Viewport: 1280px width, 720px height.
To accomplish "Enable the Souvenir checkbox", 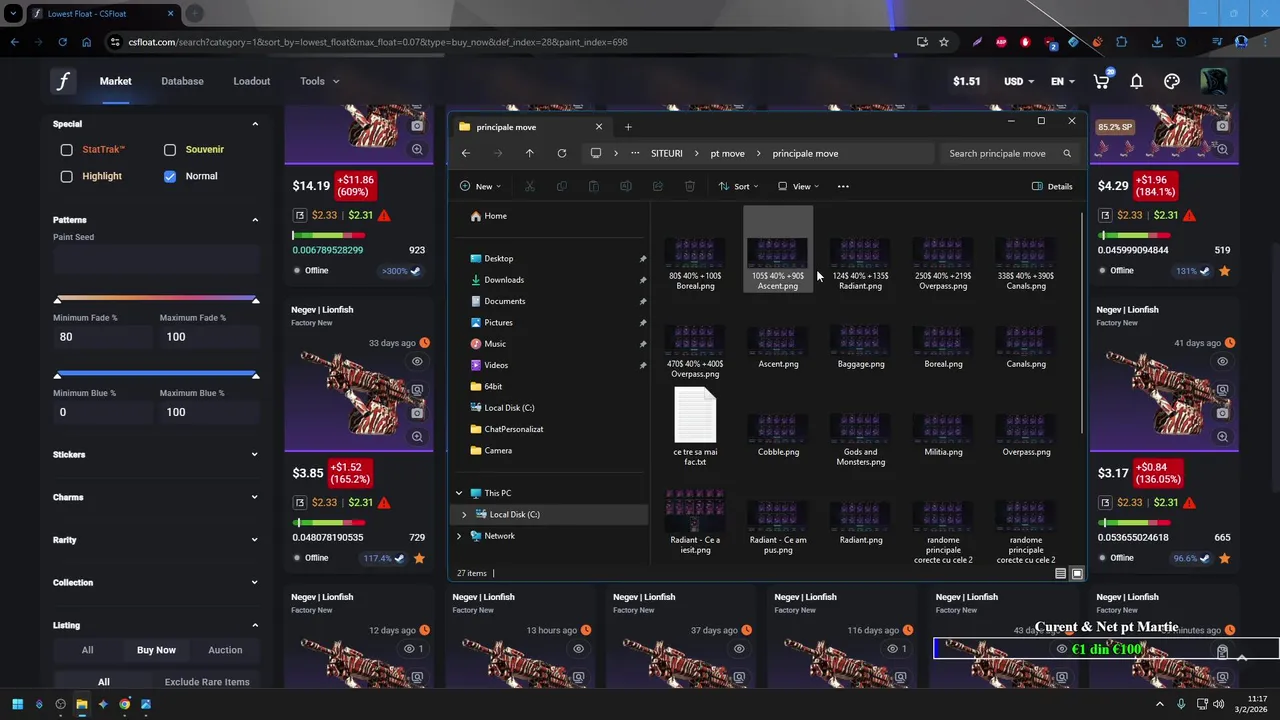I will pos(170,150).
